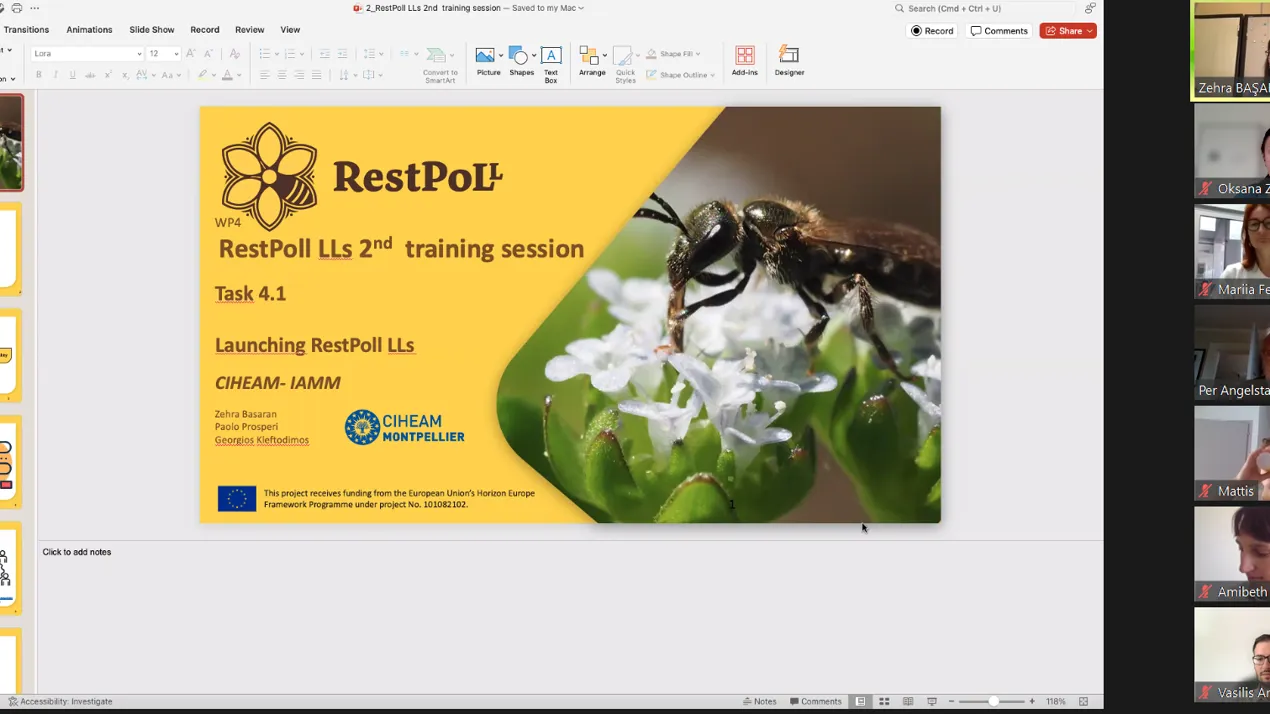Open the Change Case dropdown

click(x=172, y=75)
